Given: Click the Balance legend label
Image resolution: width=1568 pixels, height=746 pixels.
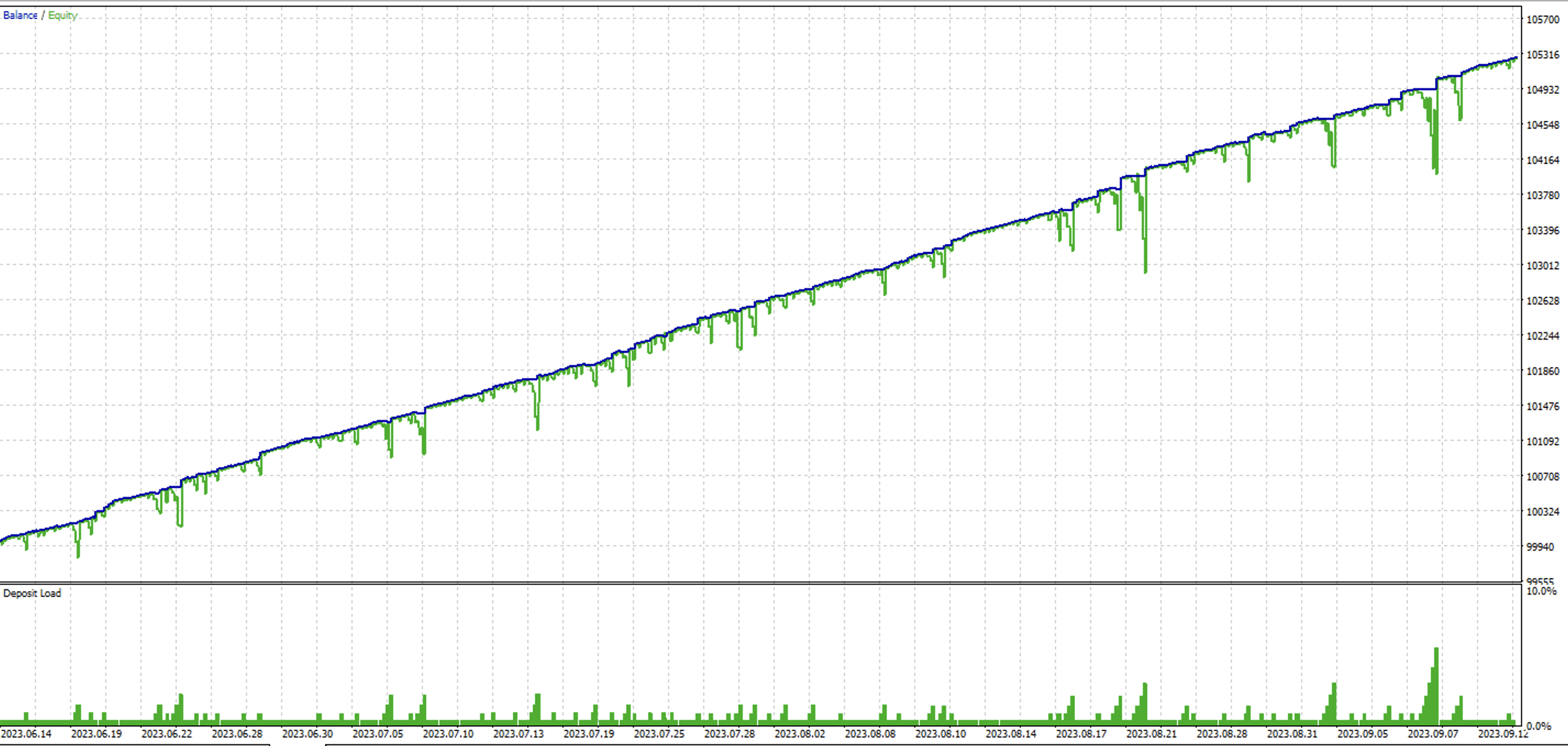Looking at the screenshot, I should pyautogui.click(x=20, y=15).
